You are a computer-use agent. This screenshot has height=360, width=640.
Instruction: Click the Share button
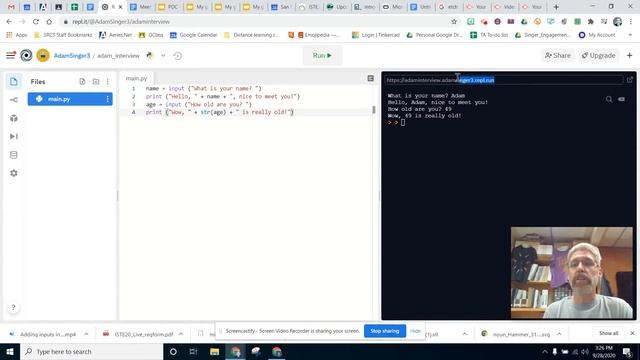(558, 56)
